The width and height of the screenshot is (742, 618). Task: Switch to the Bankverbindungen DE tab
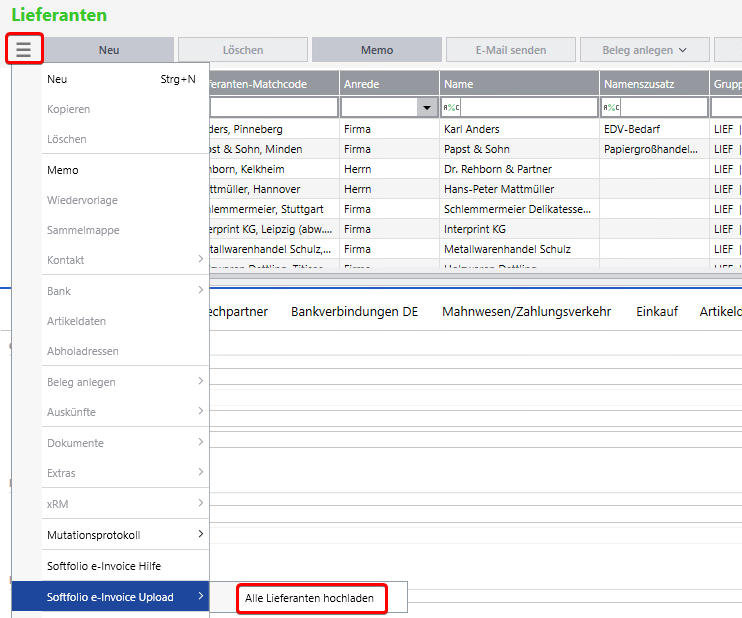354,312
